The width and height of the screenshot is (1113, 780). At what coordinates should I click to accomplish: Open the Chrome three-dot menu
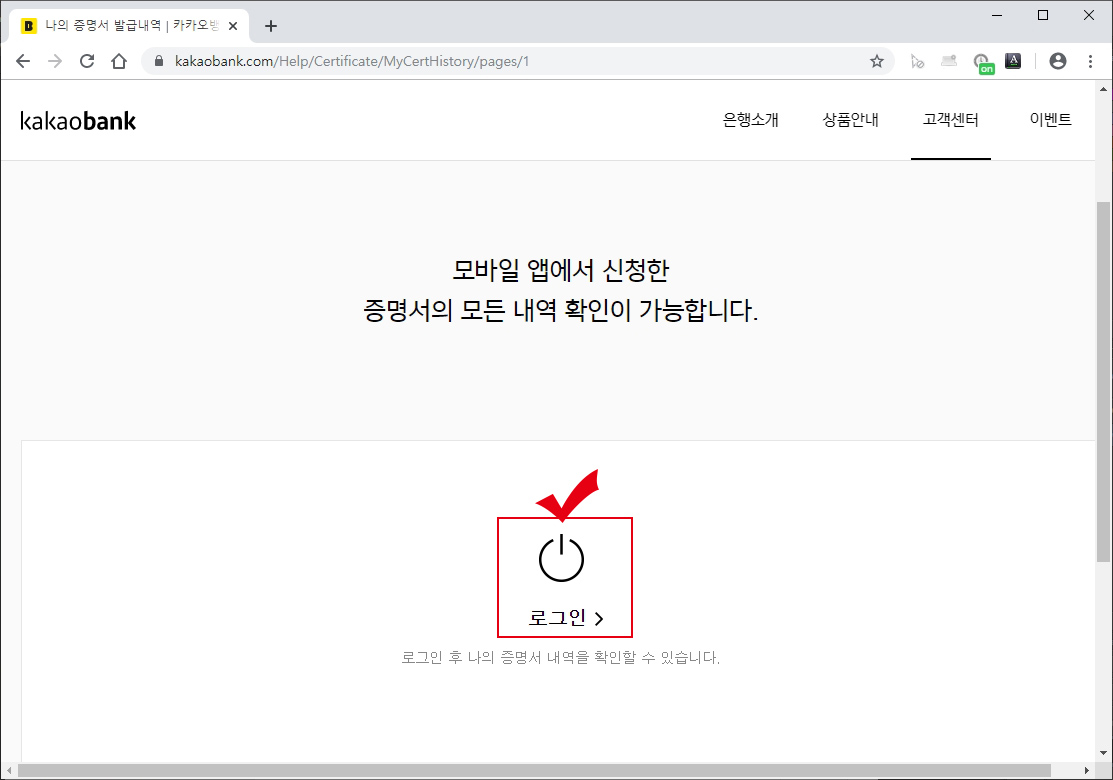click(1091, 60)
